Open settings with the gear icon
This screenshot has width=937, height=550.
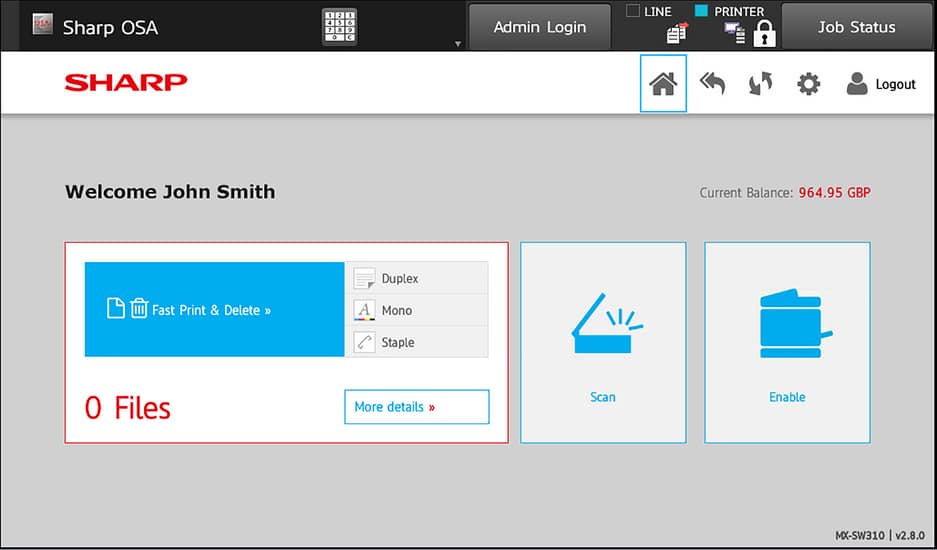click(x=808, y=84)
